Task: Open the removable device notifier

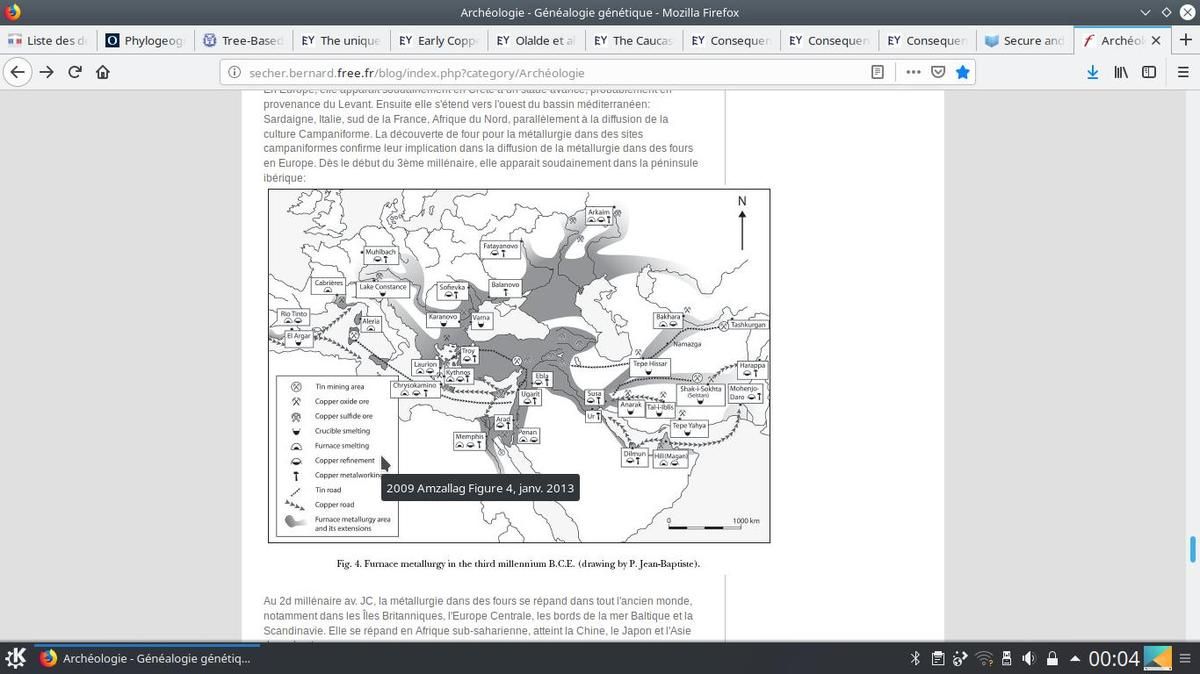Action: (x=1008, y=658)
